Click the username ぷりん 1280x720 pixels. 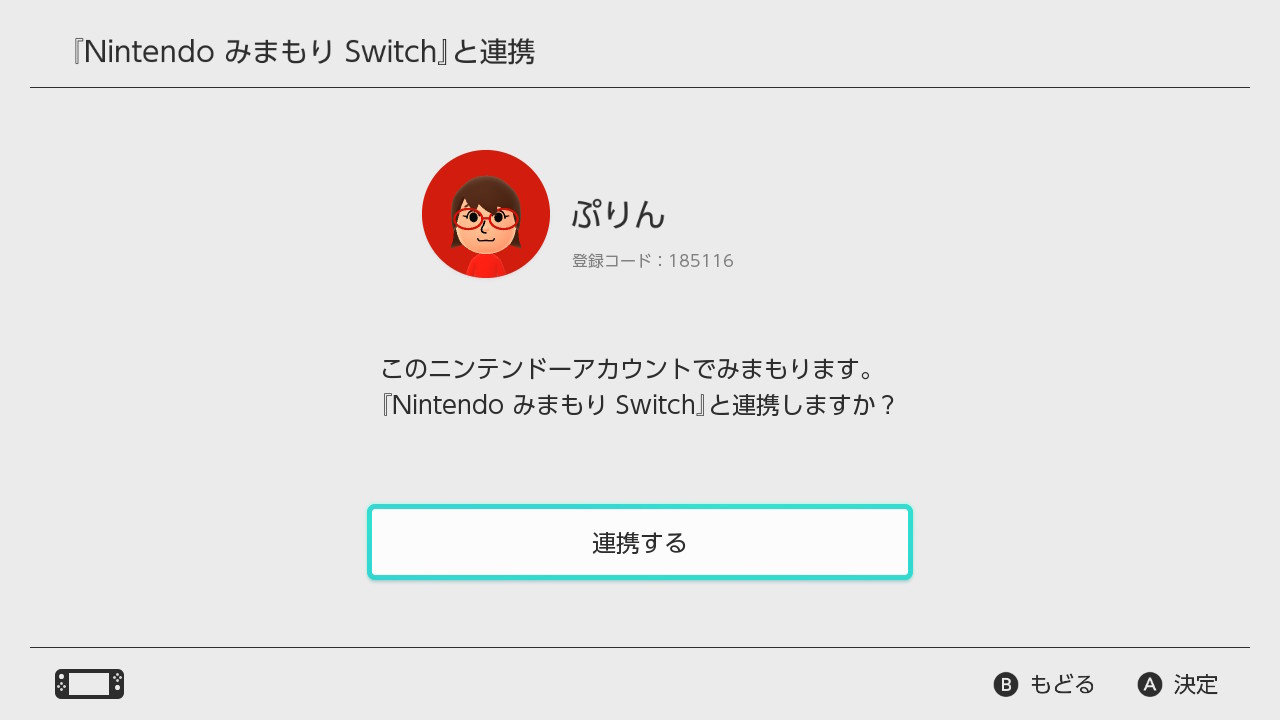point(618,214)
